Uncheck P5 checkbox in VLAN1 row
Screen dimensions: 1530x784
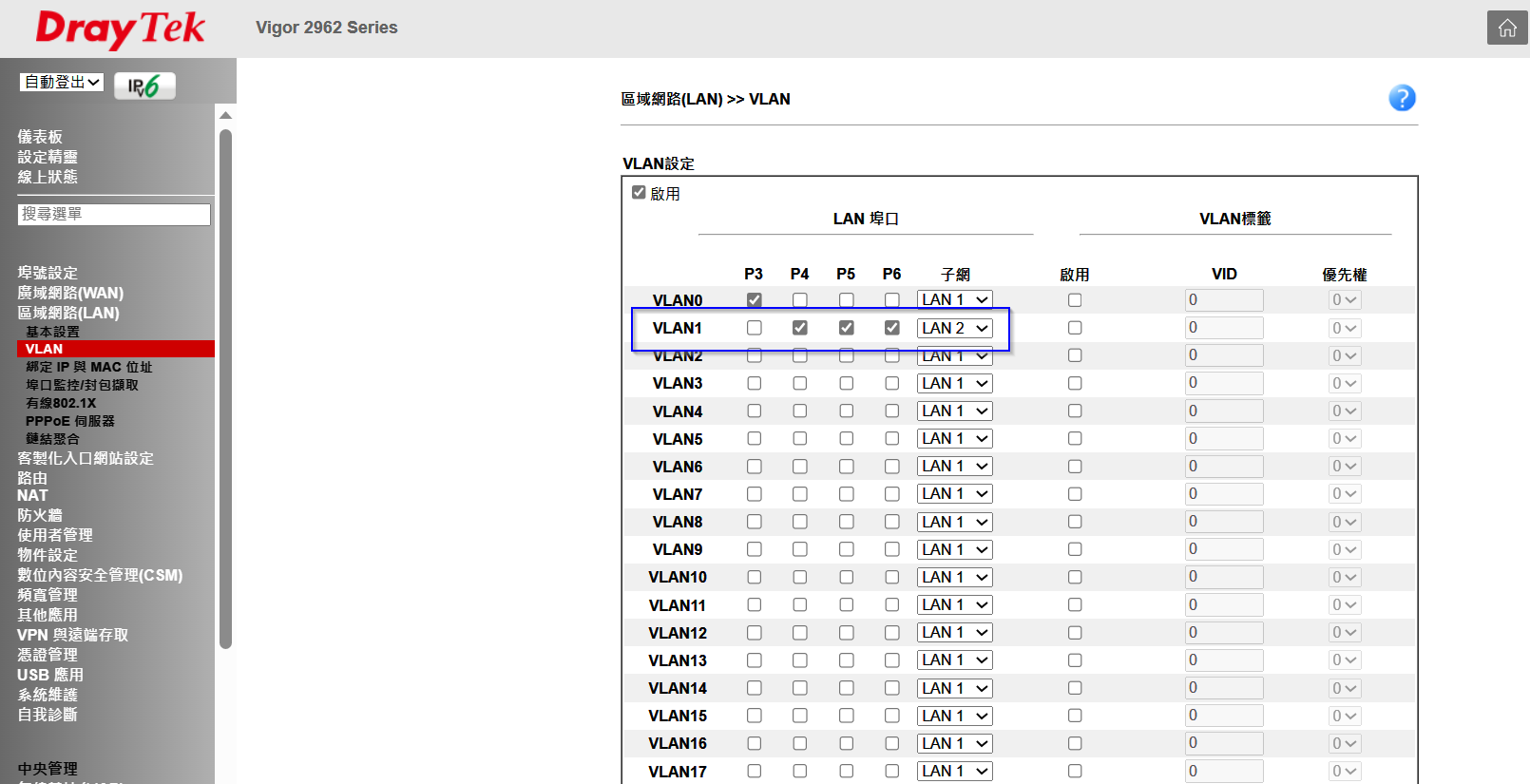846,328
